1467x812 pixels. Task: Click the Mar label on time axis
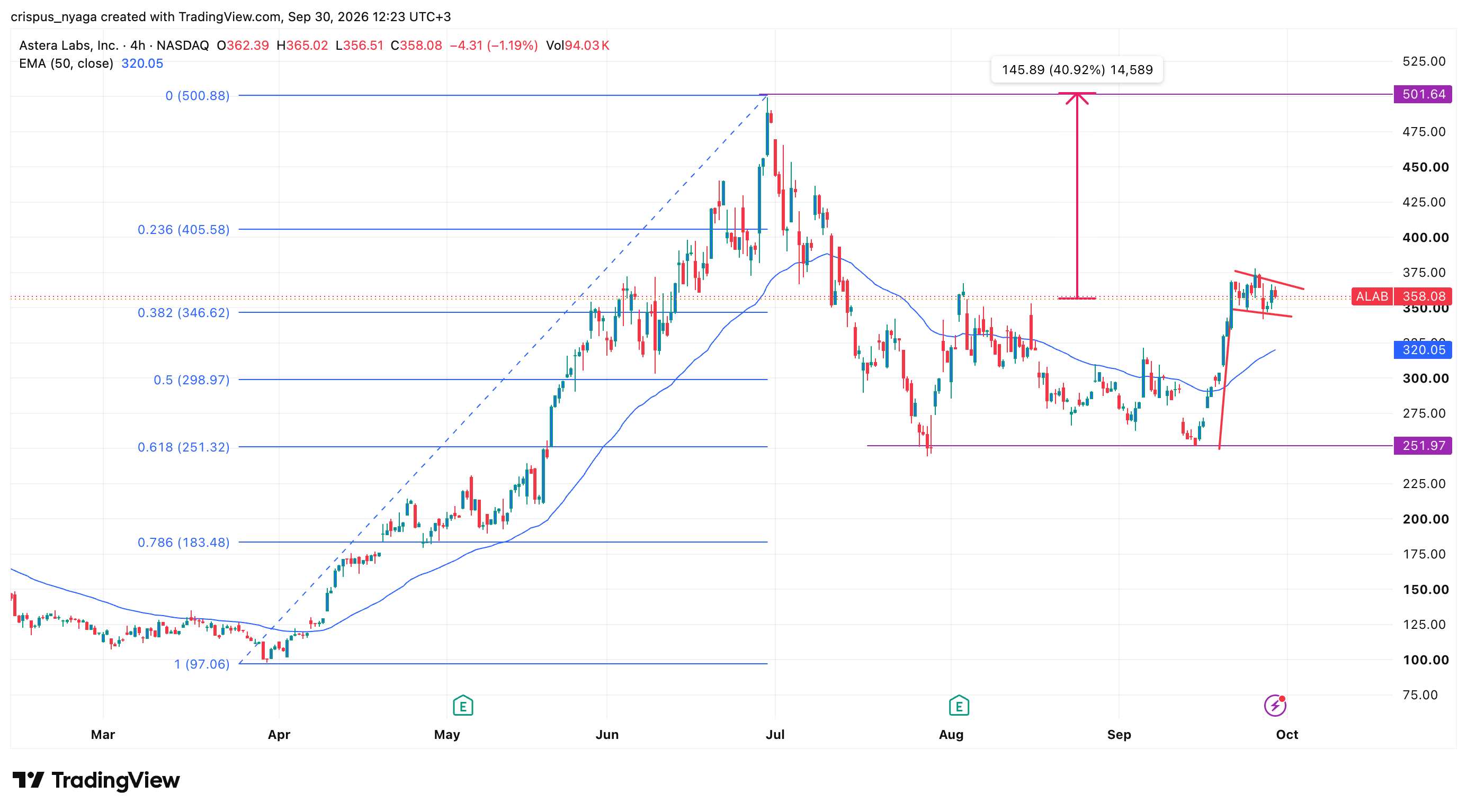[x=103, y=735]
